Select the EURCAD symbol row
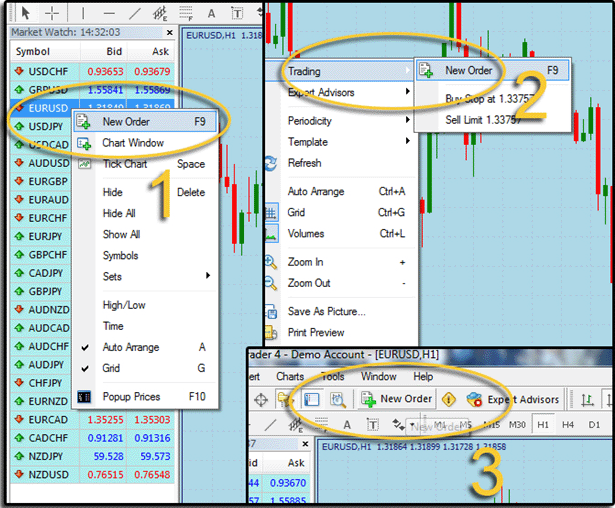 (x=92, y=420)
